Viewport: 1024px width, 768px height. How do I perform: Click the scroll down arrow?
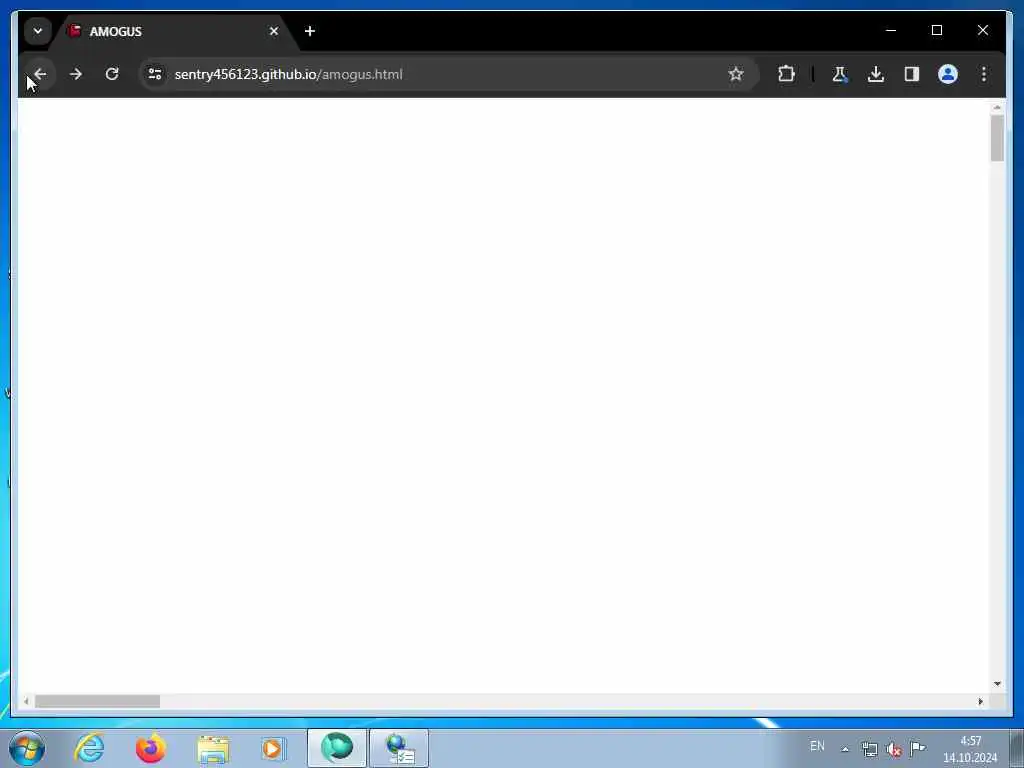(997, 684)
